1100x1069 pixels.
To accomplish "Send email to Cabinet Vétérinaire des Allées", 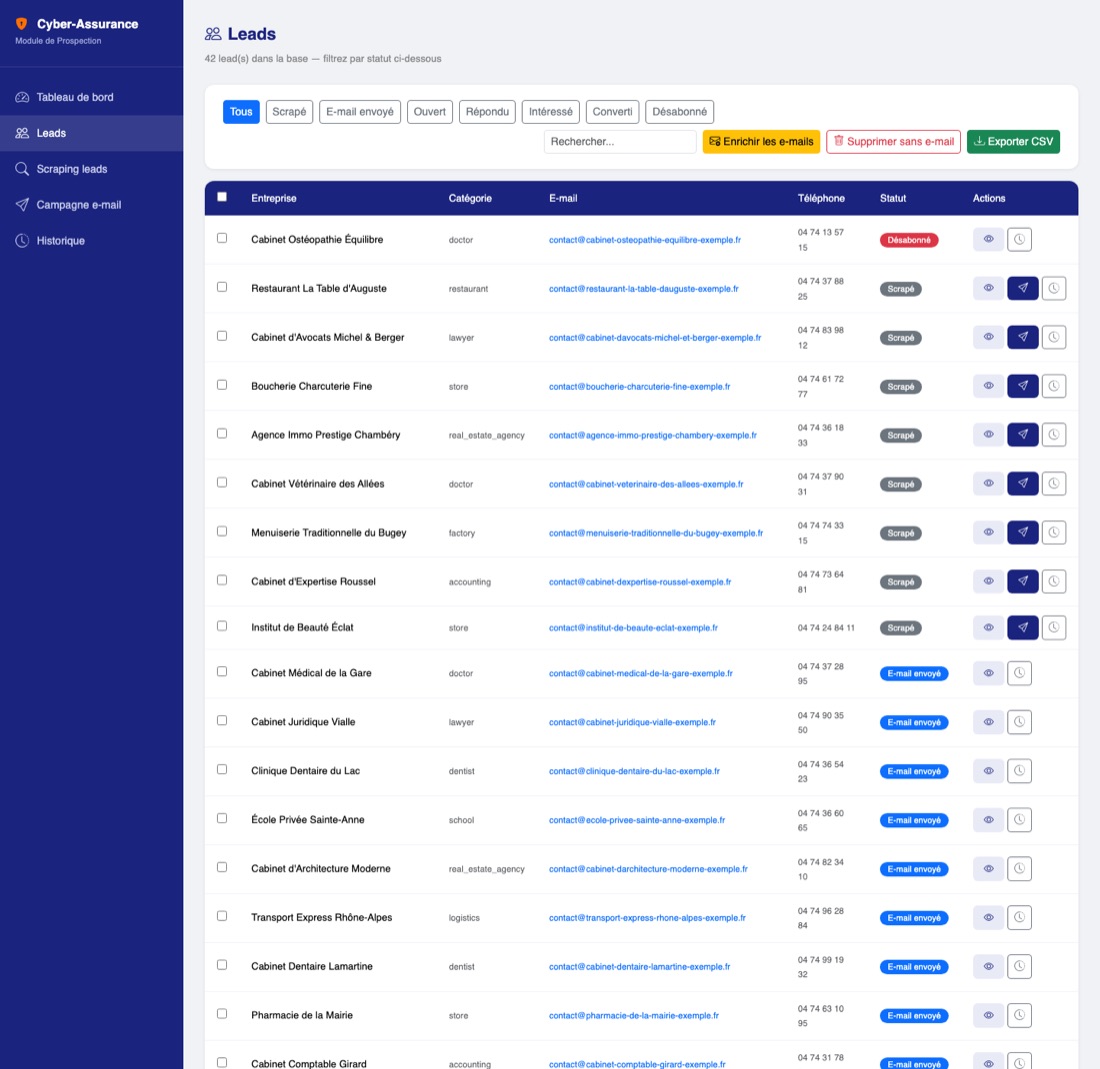I will (x=1023, y=483).
